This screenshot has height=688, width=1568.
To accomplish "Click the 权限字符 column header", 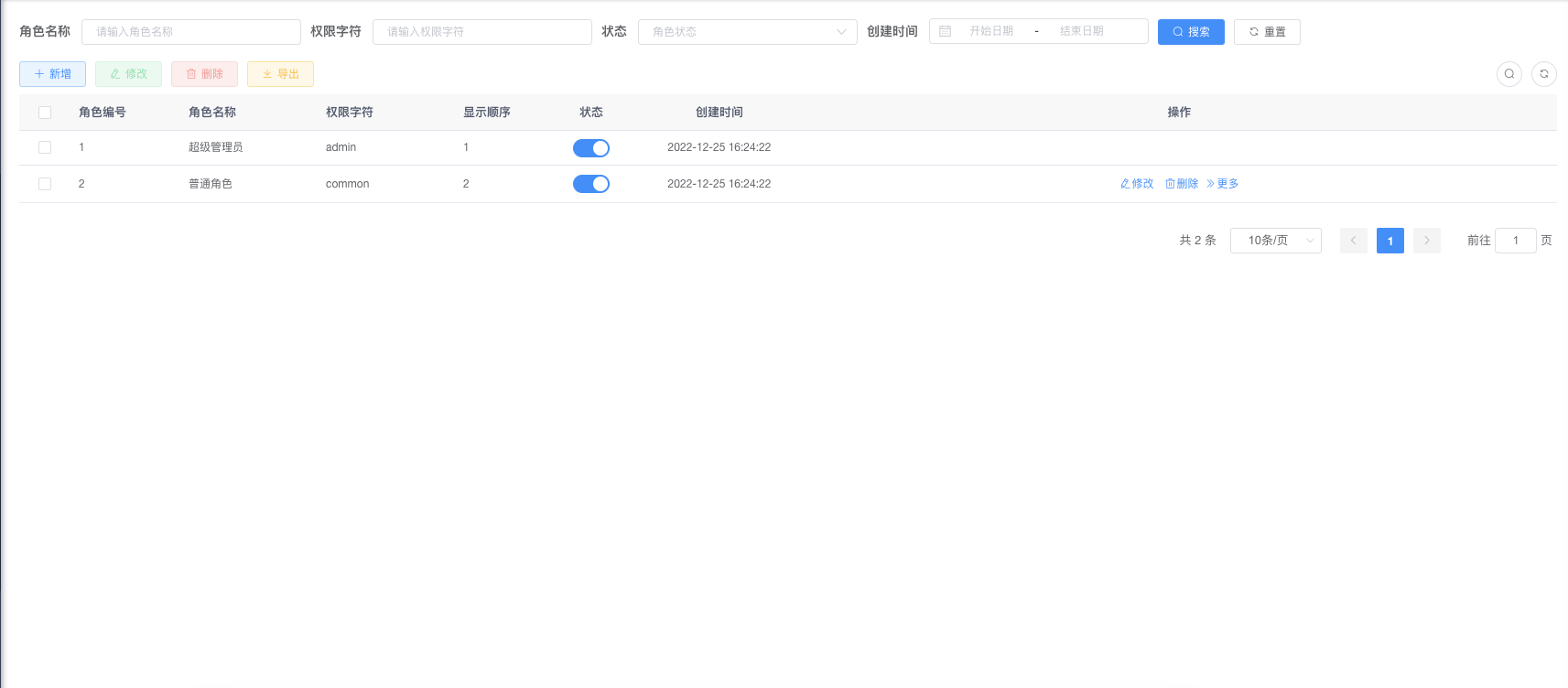I will pyautogui.click(x=350, y=113).
